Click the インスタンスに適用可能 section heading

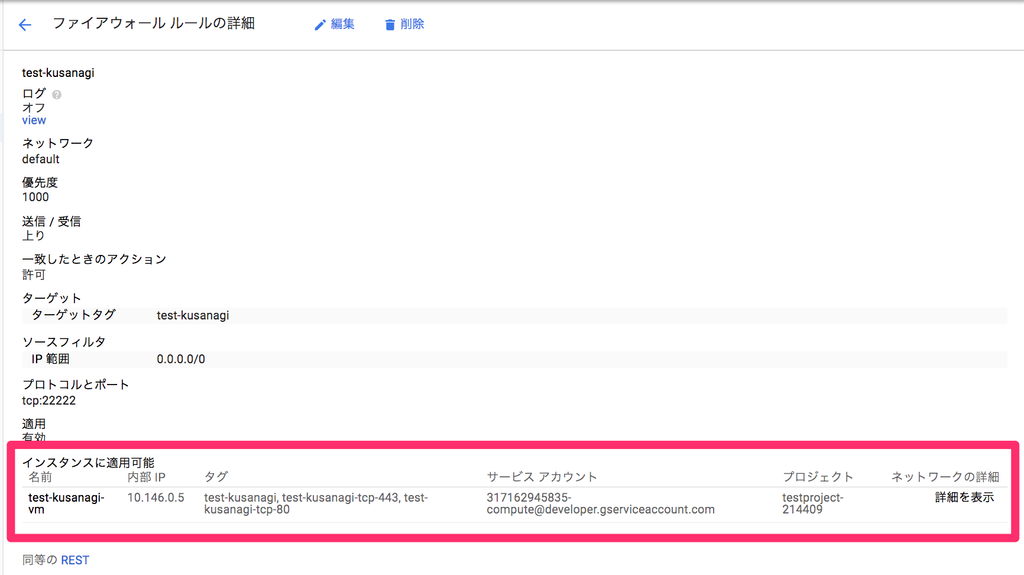[x=88, y=463]
